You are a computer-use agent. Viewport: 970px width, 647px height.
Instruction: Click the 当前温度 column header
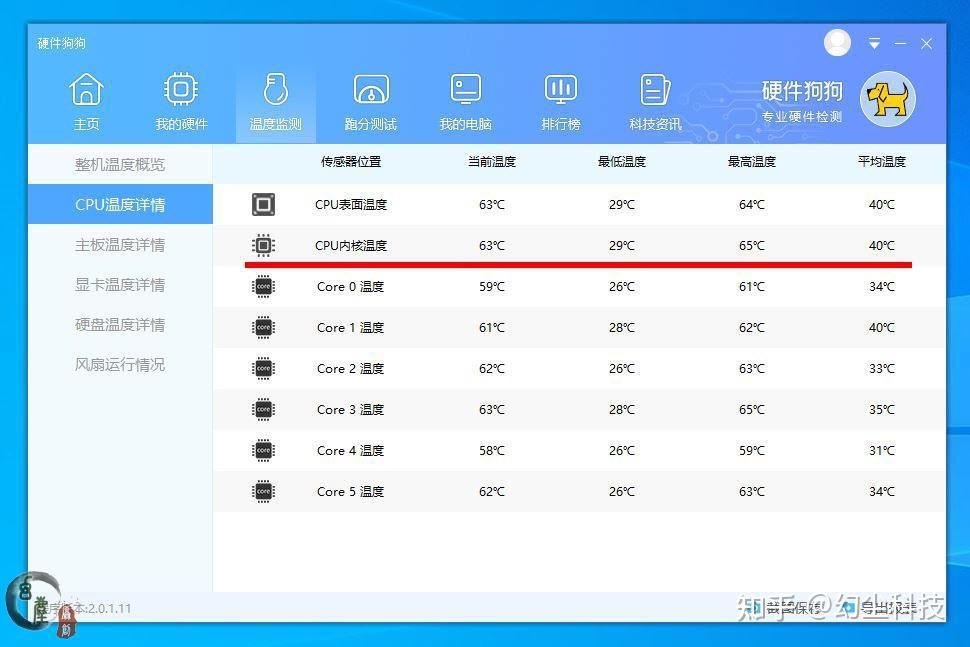click(x=491, y=162)
